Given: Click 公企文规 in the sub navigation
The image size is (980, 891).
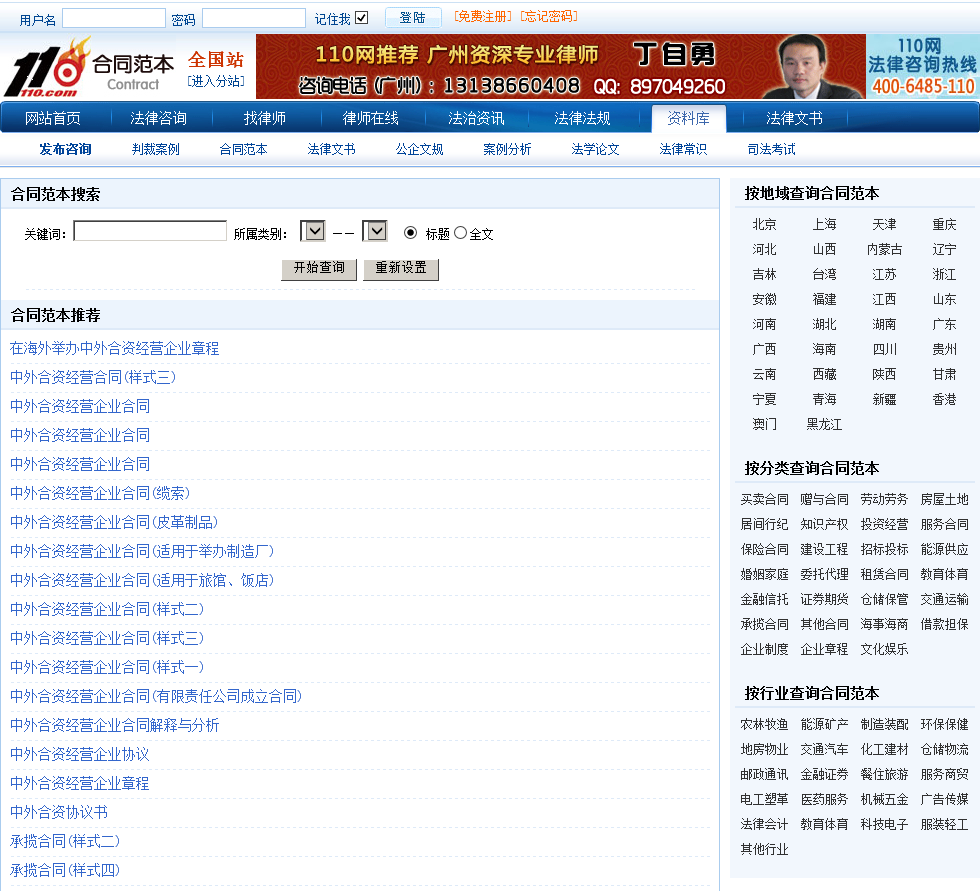Looking at the screenshot, I should click(x=419, y=149).
